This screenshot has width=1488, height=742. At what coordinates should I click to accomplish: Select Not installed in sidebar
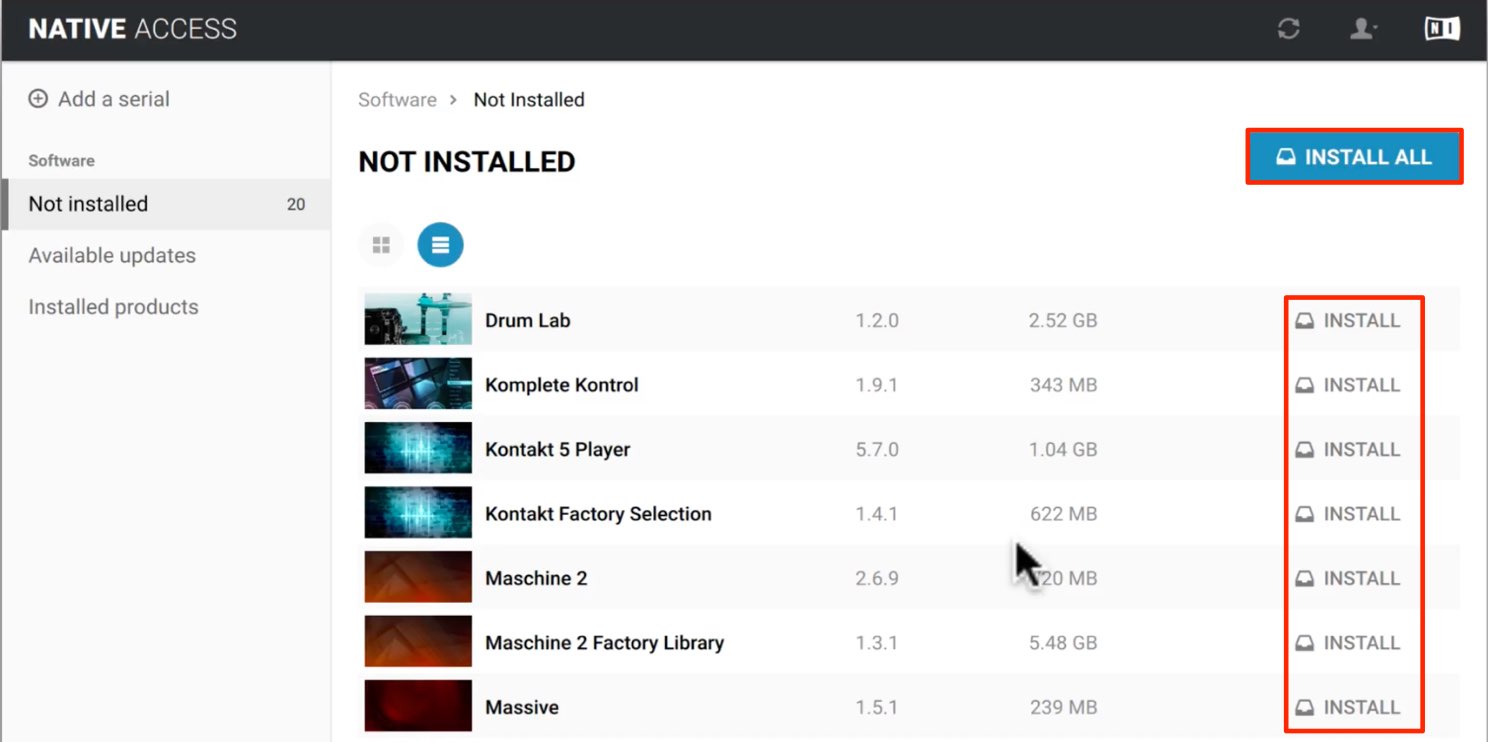tap(166, 204)
